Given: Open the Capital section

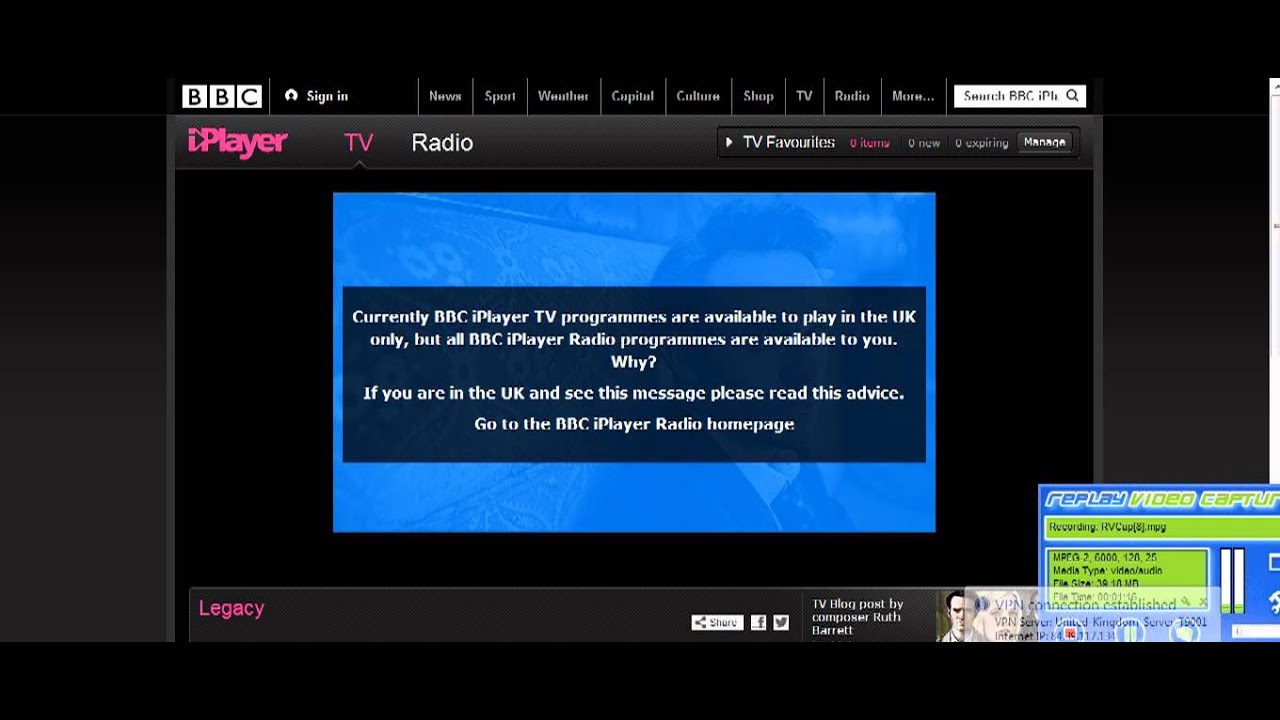Looking at the screenshot, I should click(632, 96).
